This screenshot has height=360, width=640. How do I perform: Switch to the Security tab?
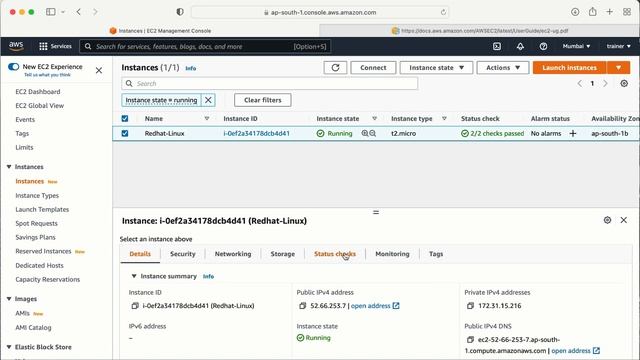tap(182, 254)
